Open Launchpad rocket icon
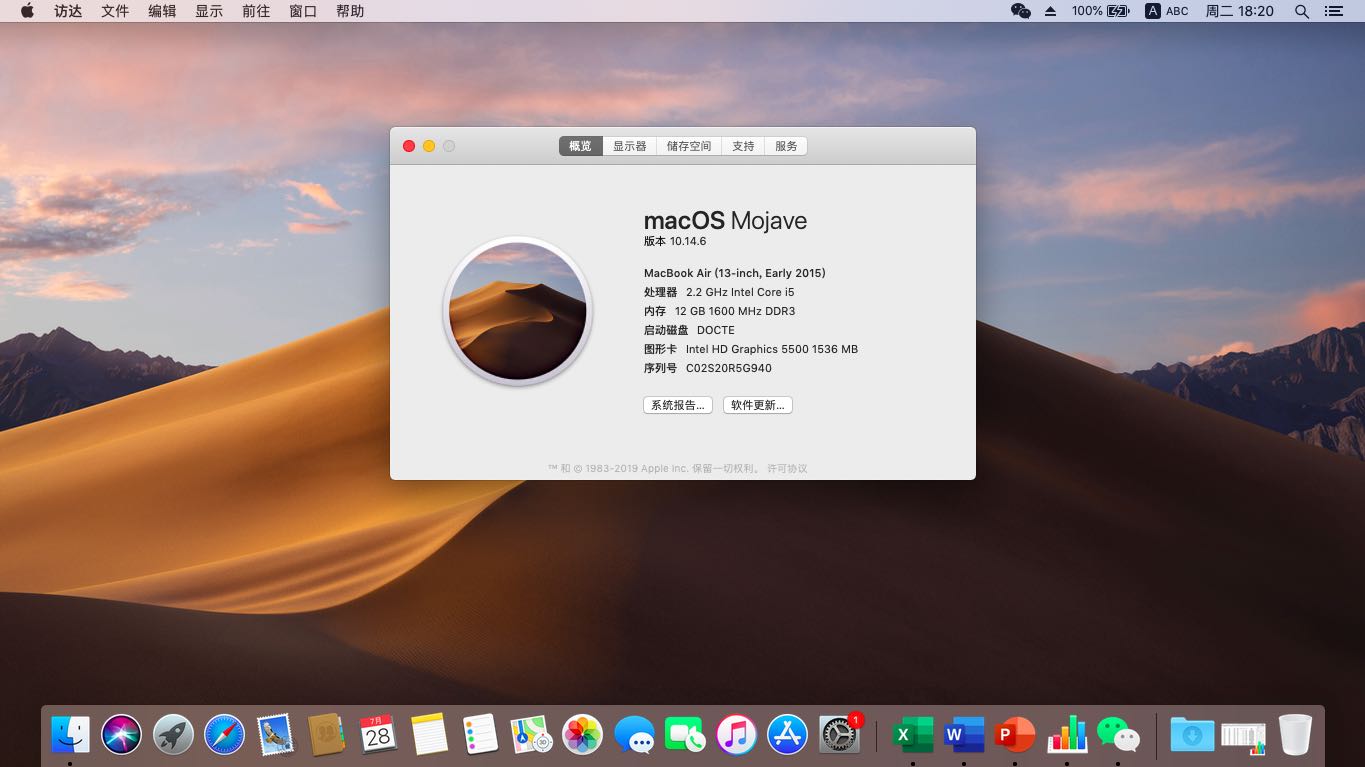The height and width of the screenshot is (767, 1365). [174, 735]
